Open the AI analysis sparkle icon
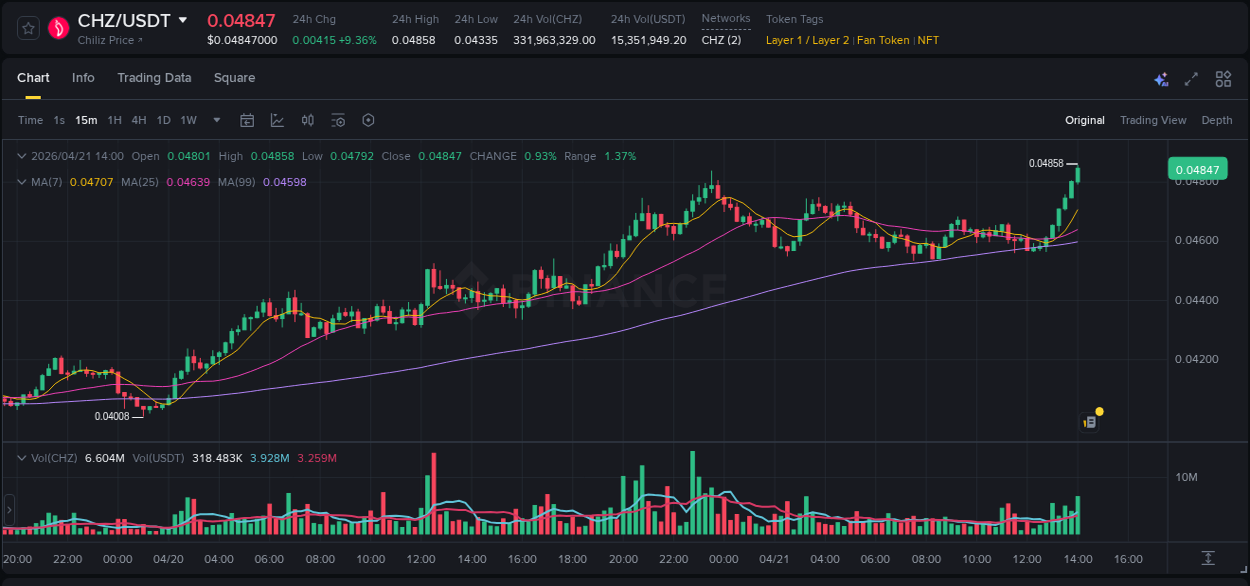The image size is (1250, 586). click(1161, 78)
